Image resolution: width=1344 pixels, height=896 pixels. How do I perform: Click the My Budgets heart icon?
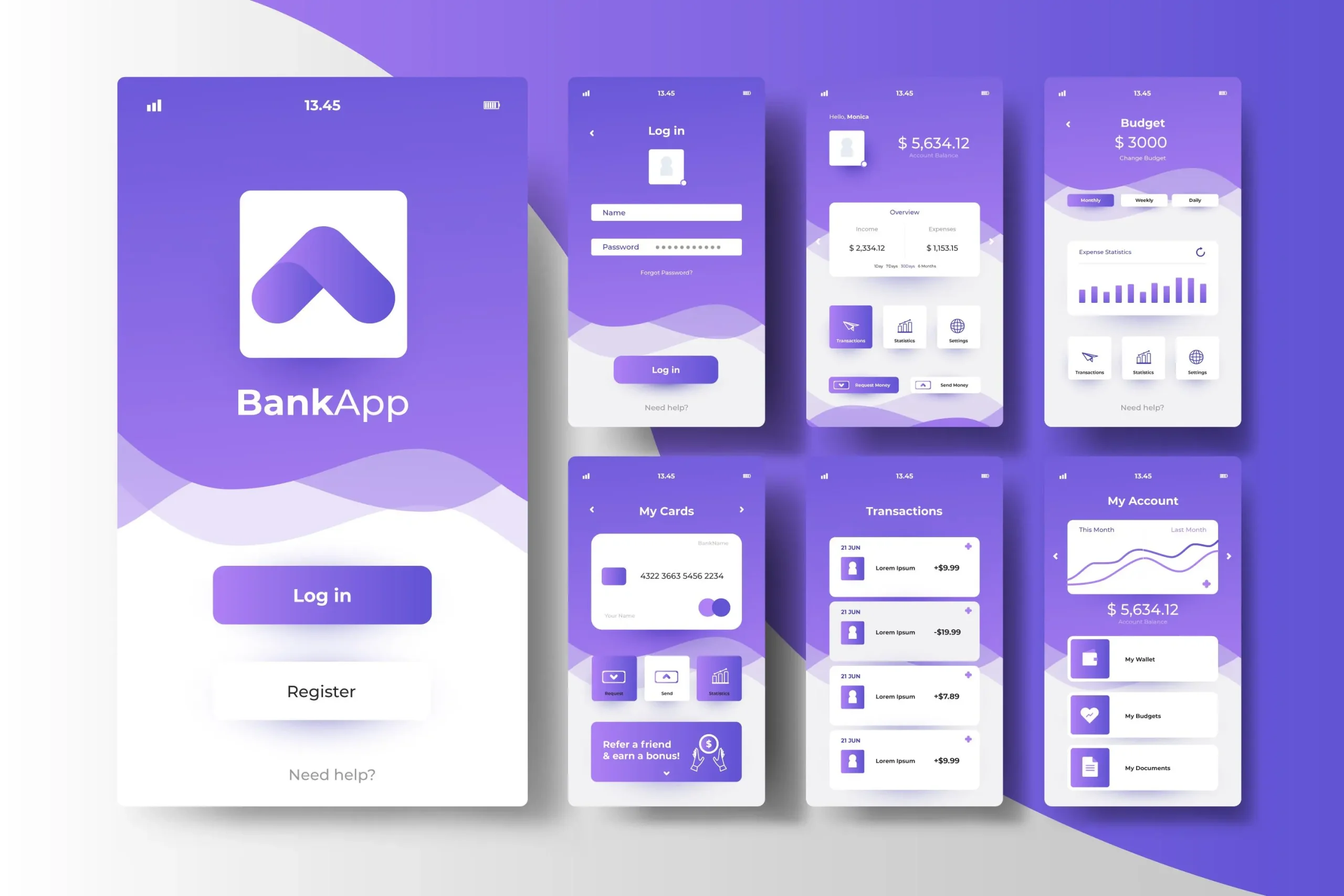pos(1090,716)
